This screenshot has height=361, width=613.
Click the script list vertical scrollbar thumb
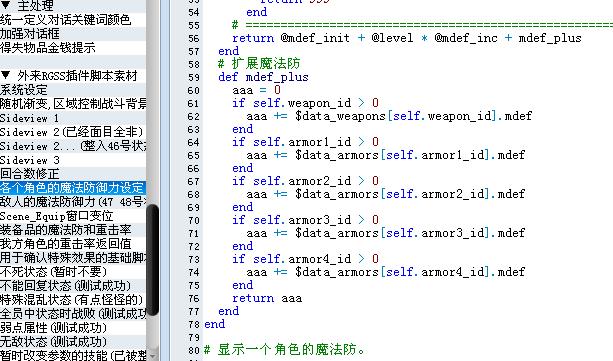pyautogui.click(x=152, y=260)
